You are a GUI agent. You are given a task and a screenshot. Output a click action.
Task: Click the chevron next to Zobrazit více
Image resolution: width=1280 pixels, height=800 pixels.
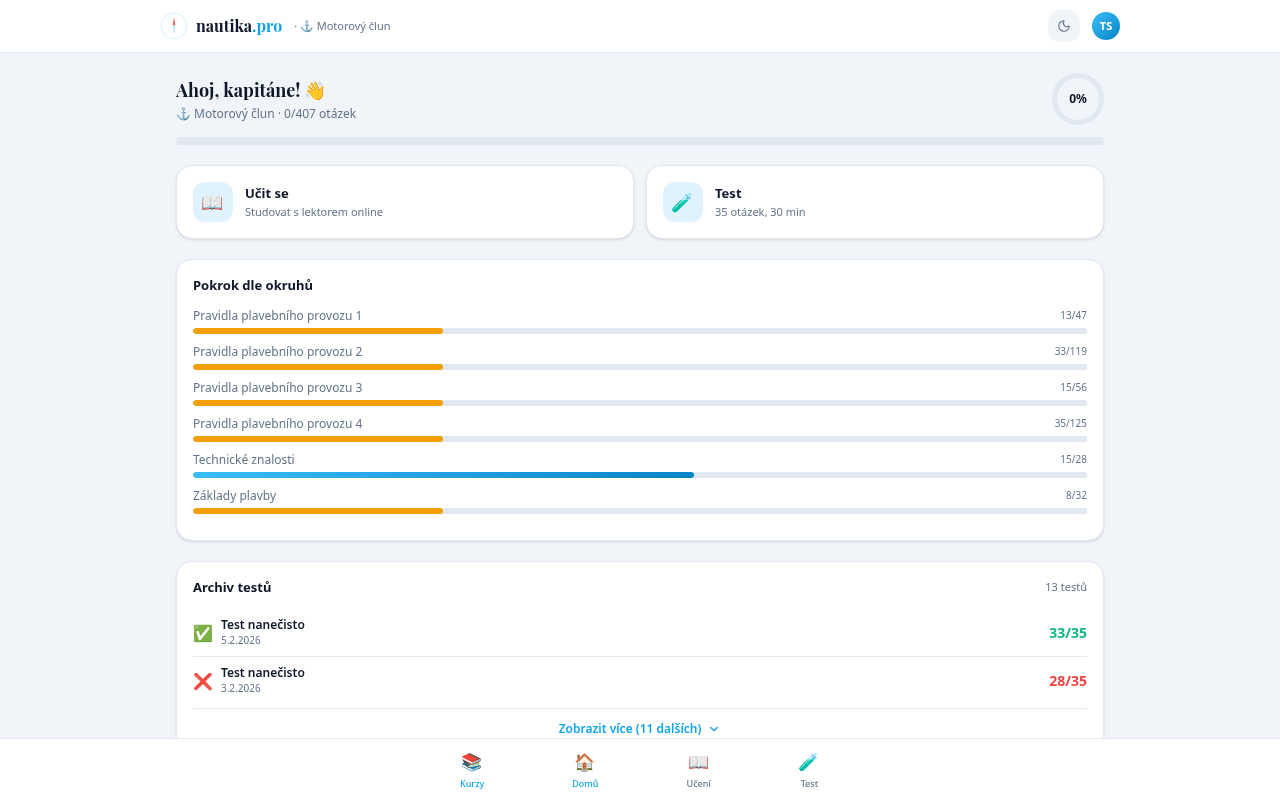(x=714, y=729)
